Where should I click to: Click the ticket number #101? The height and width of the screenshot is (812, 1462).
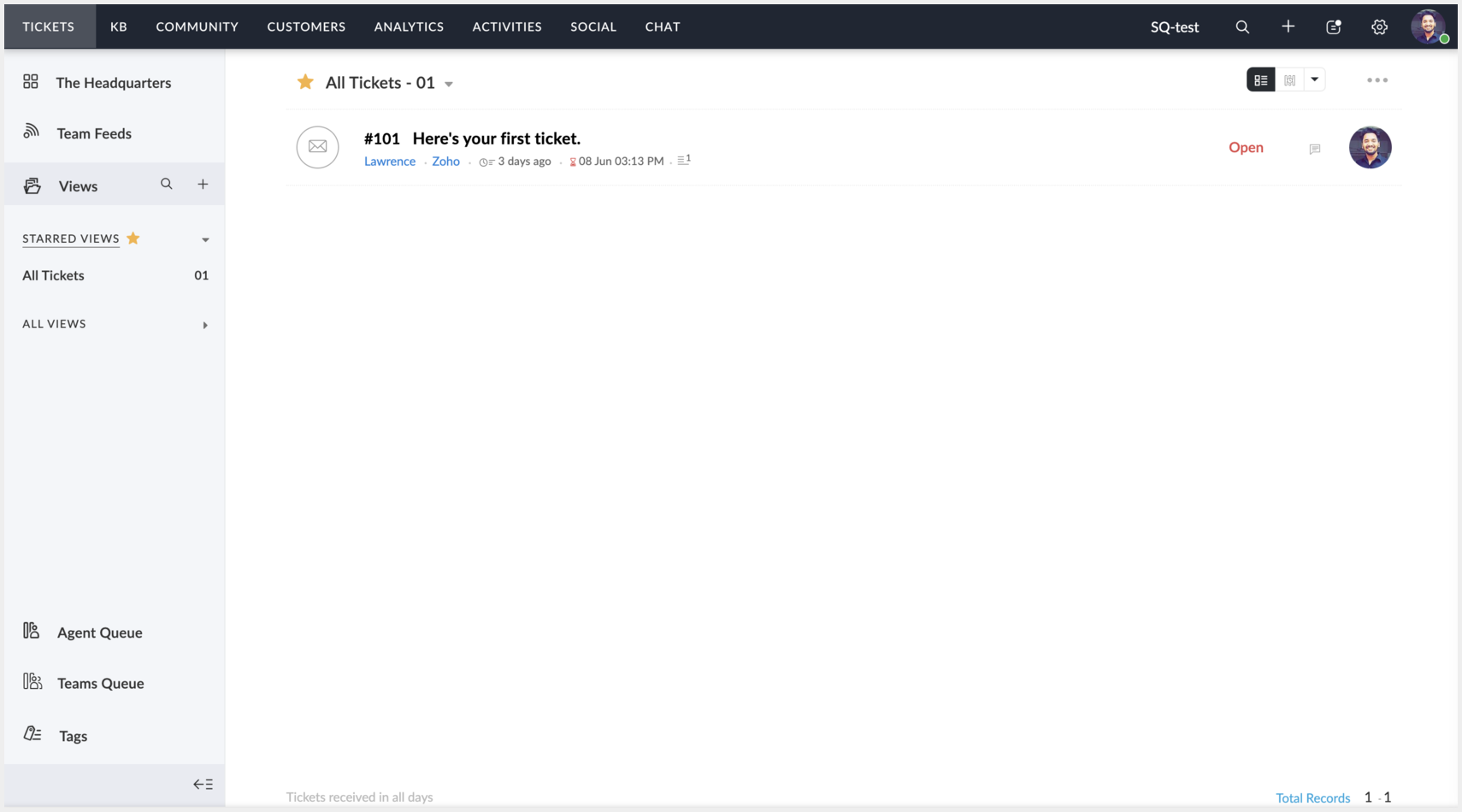point(382,138)
